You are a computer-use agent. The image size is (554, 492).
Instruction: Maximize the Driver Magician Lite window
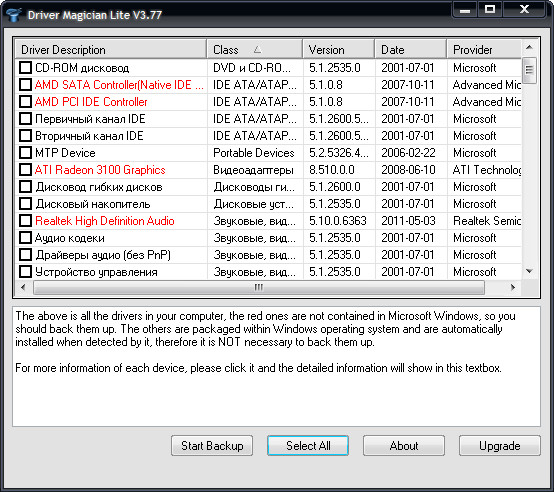point(490,9)
